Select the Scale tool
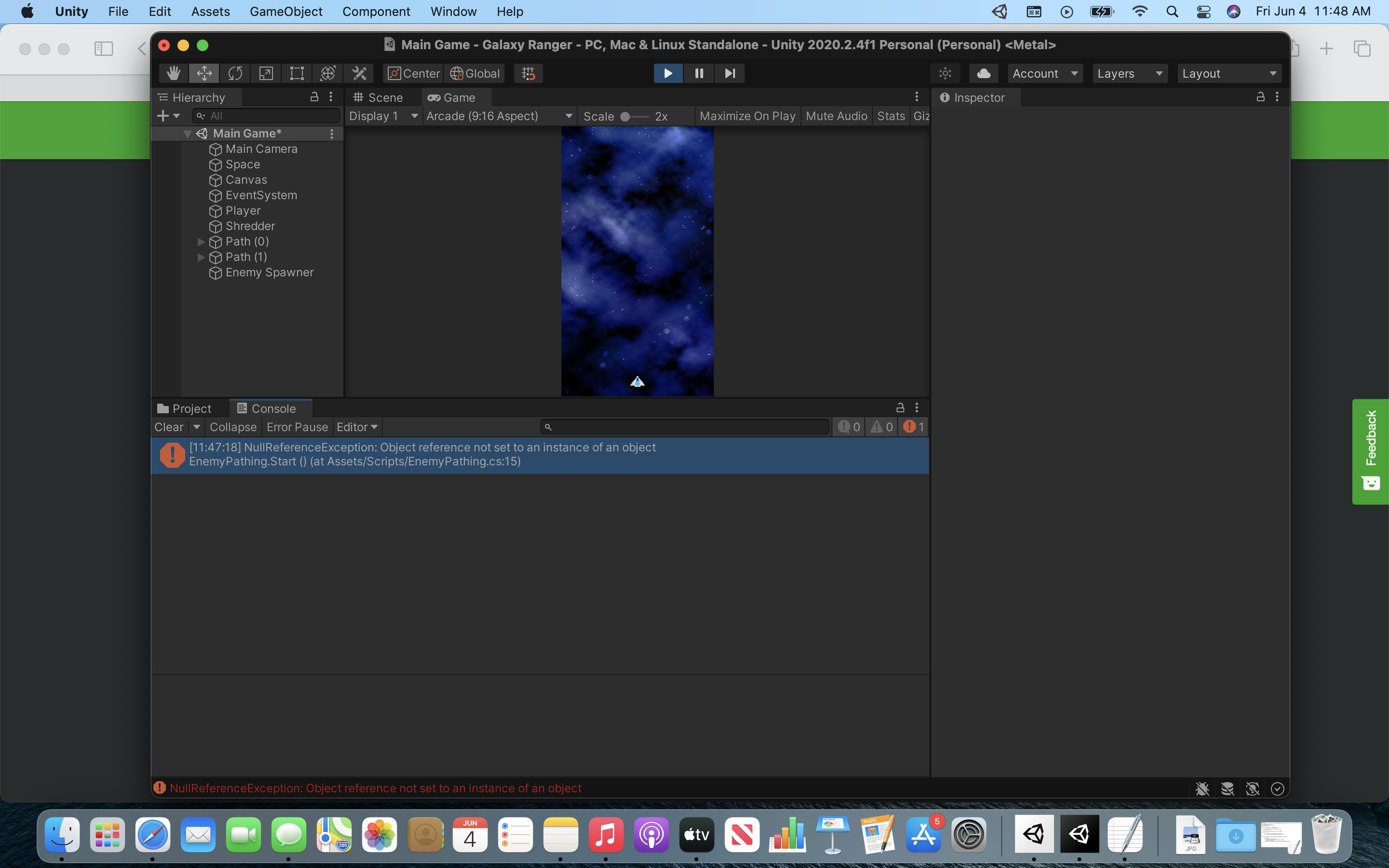 click(x=266, y=73)
